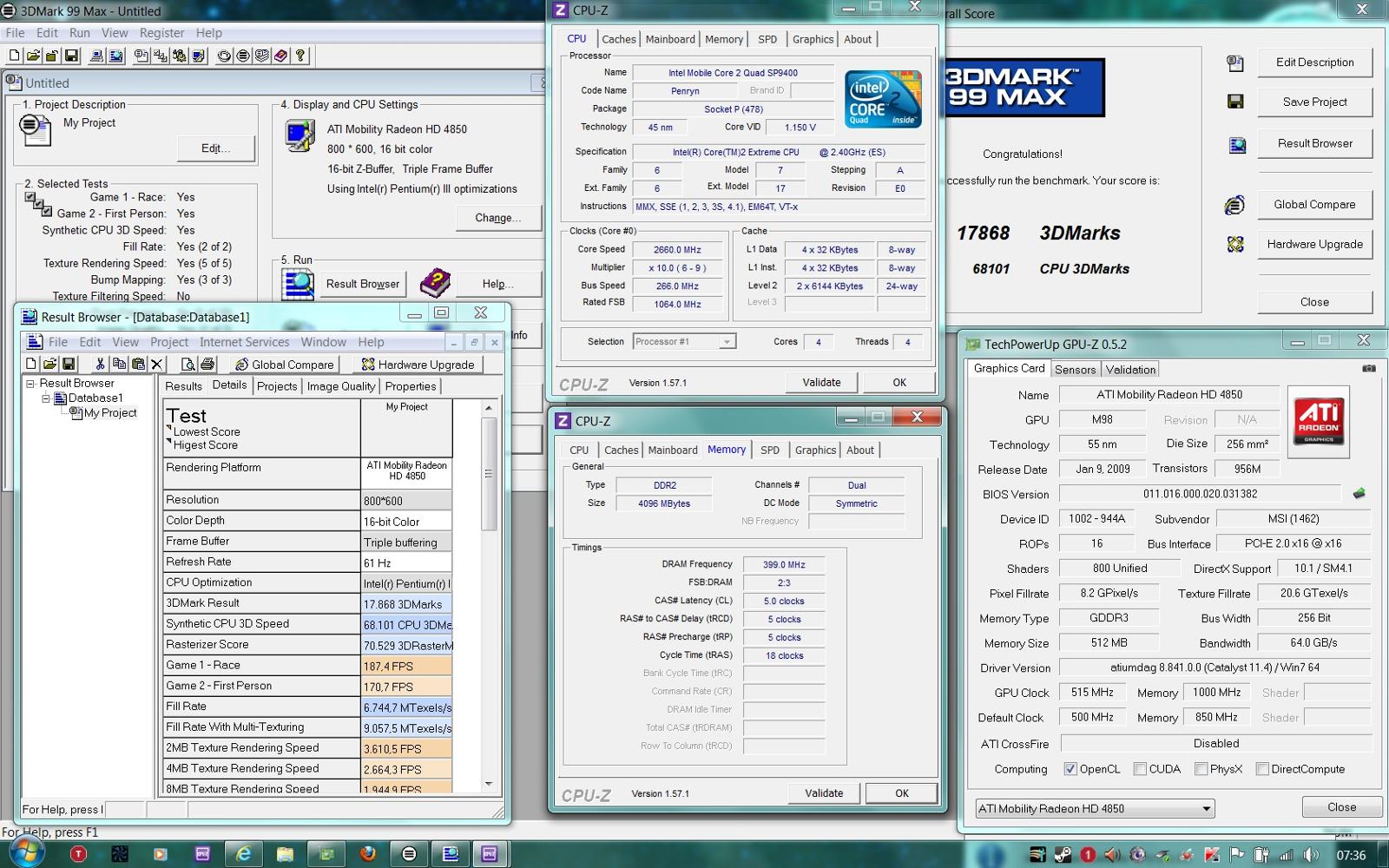The height and width of the screenshot is (868, 1389).
Task: Click the Paste icon in Result Browser toolbar
Action: 138,364
